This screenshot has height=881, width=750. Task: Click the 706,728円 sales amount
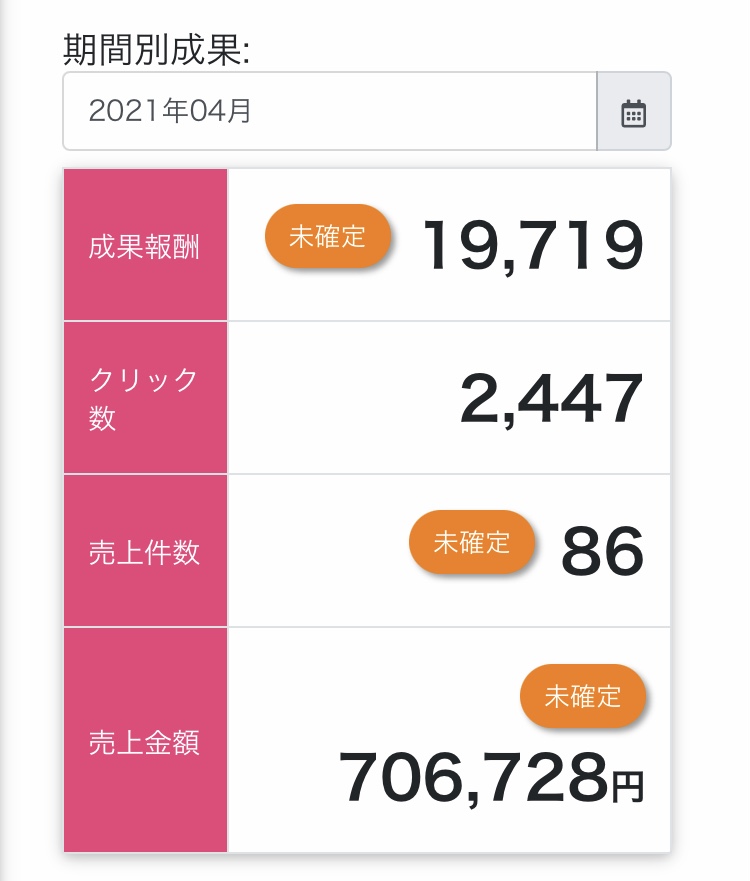click(x=492, y=778)
